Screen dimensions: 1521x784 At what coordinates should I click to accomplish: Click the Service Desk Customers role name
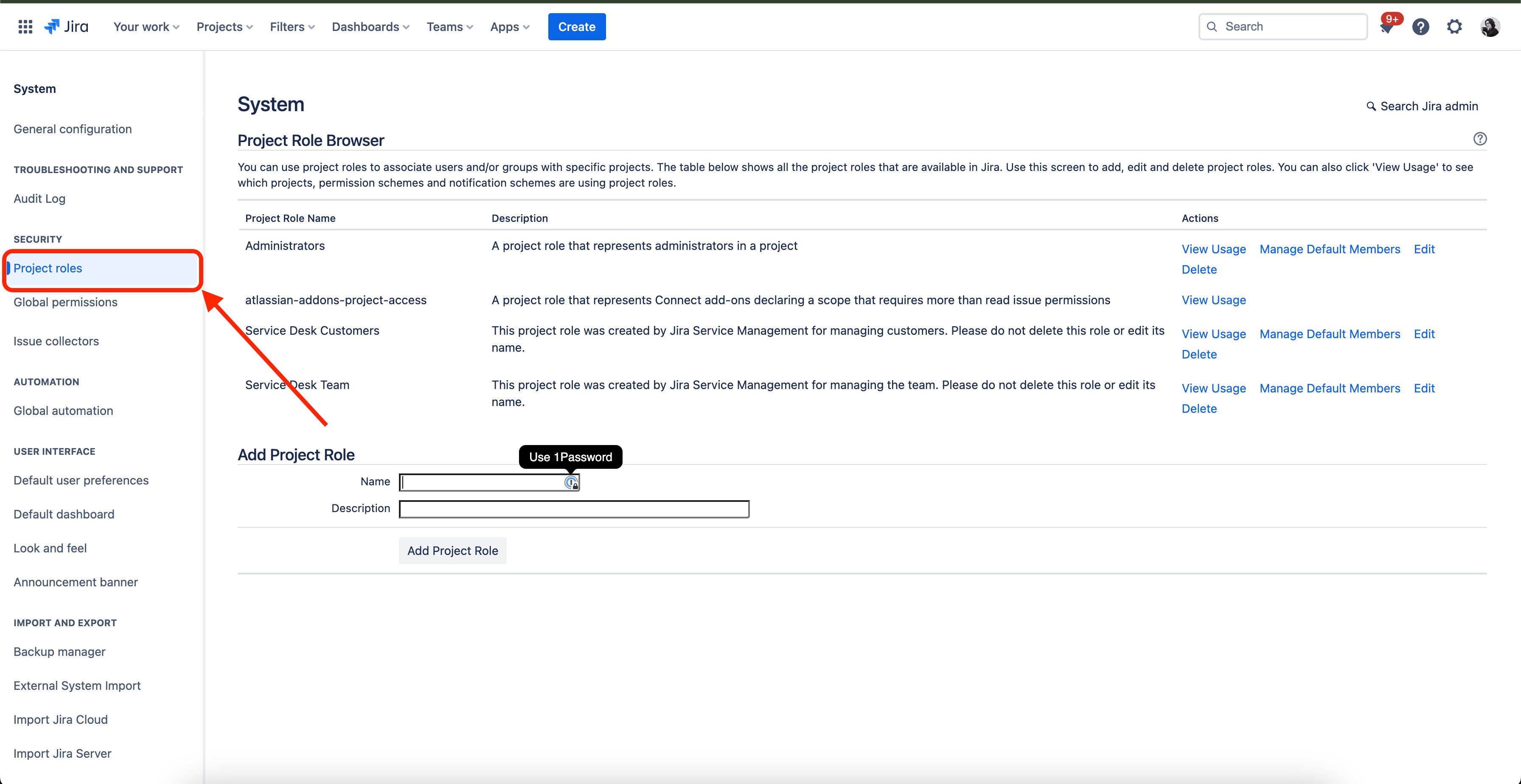click(312, 330)
